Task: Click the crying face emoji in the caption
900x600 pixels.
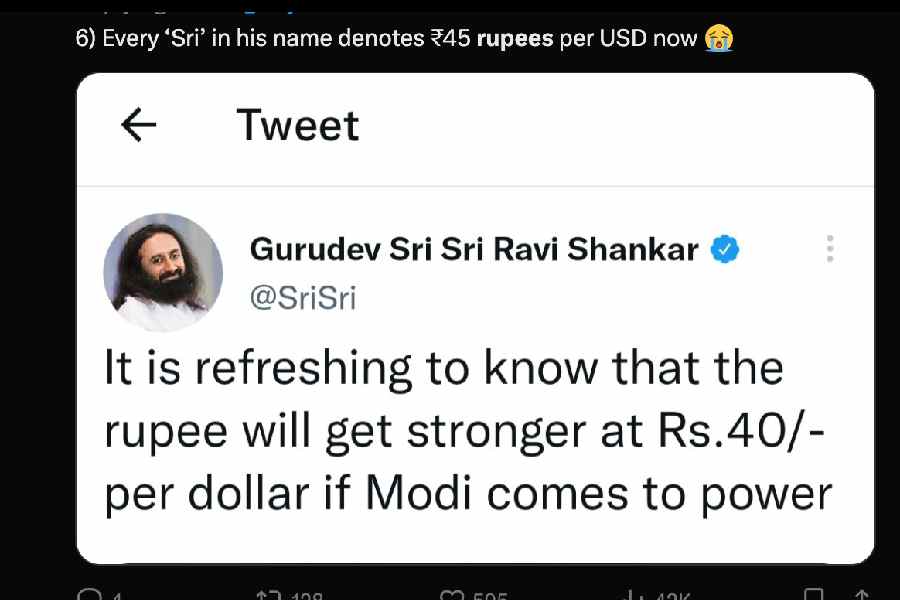Action: tap(718, 38)
